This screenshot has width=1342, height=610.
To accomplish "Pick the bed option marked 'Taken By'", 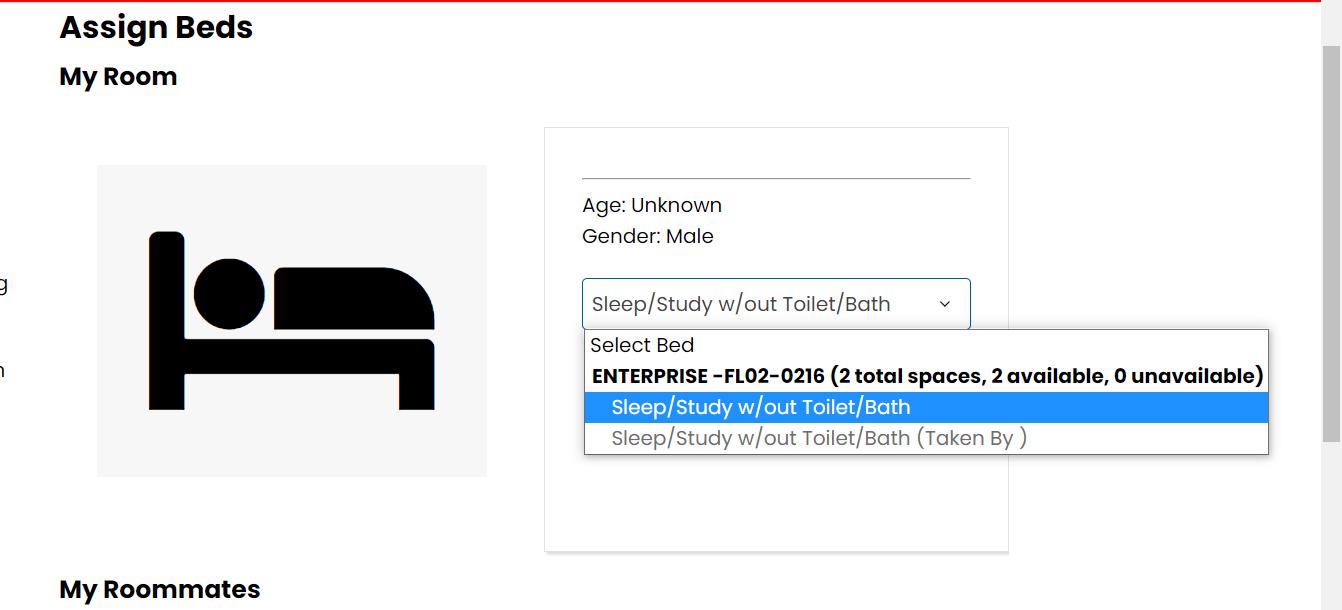I will point(818,438).
